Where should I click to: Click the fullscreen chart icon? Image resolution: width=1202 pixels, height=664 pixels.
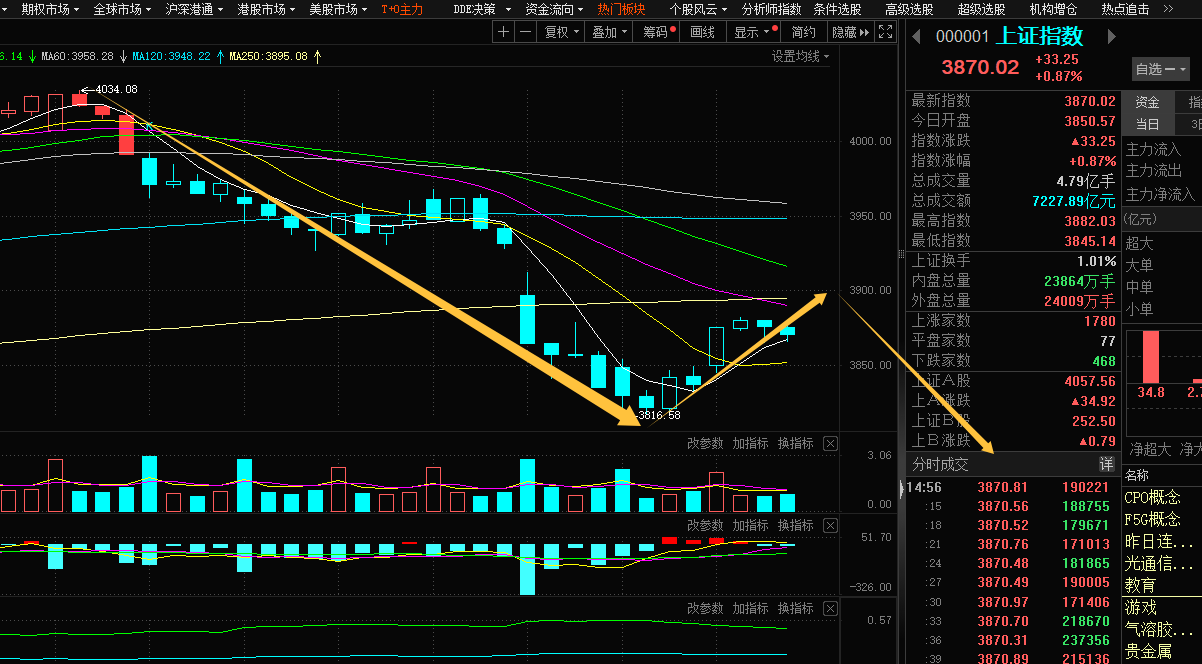point(885,32)
